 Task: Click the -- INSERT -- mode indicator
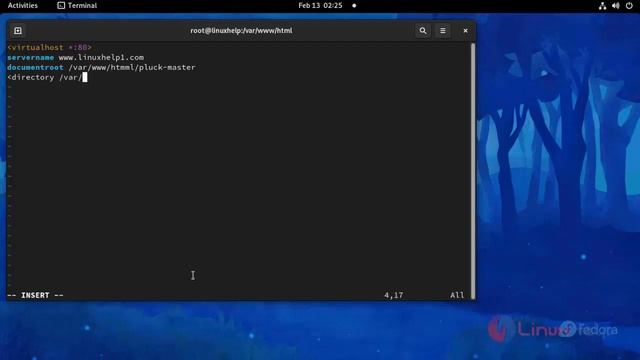tap(36, 295)
